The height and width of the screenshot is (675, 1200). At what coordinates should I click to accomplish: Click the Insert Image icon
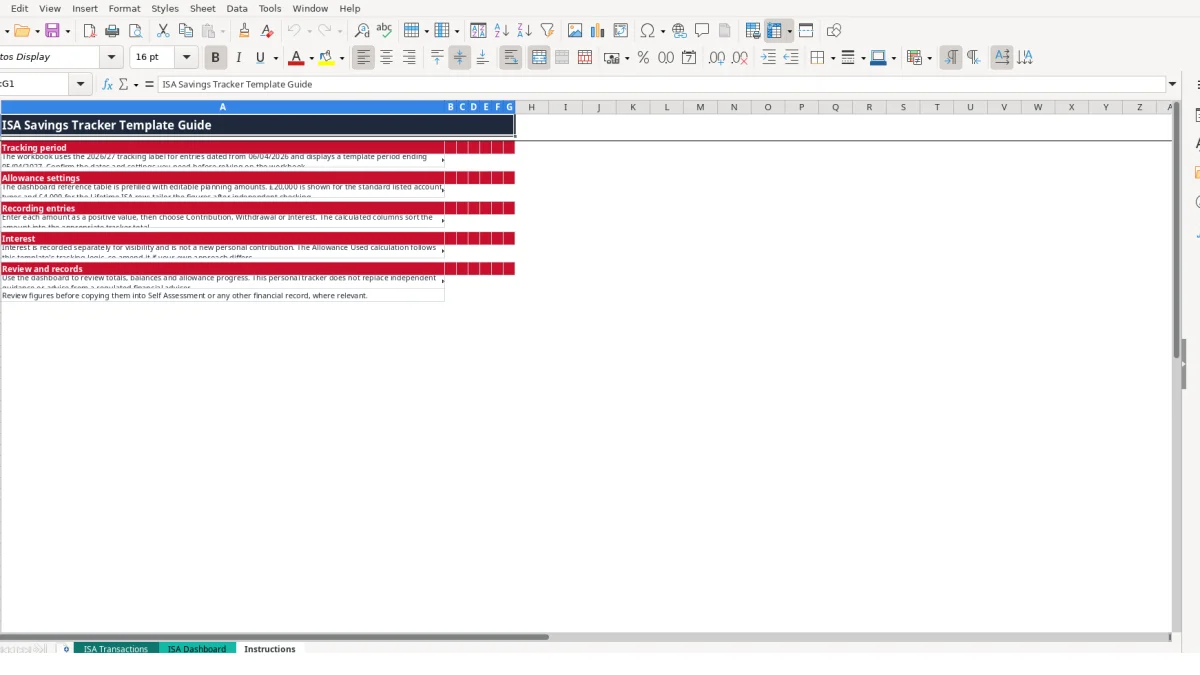(575, 31)
